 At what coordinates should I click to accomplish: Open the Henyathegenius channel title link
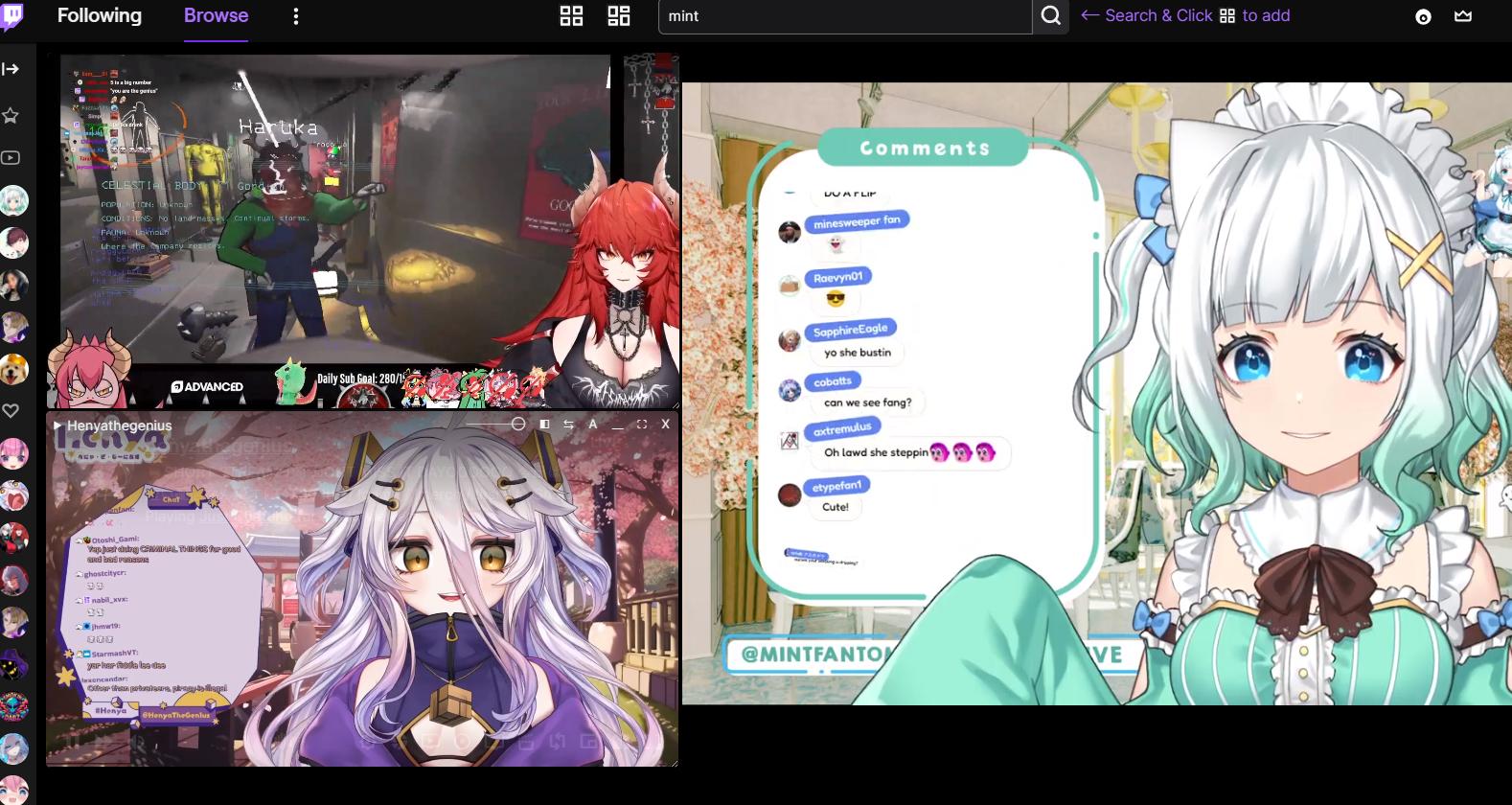[x=120, y=425]
